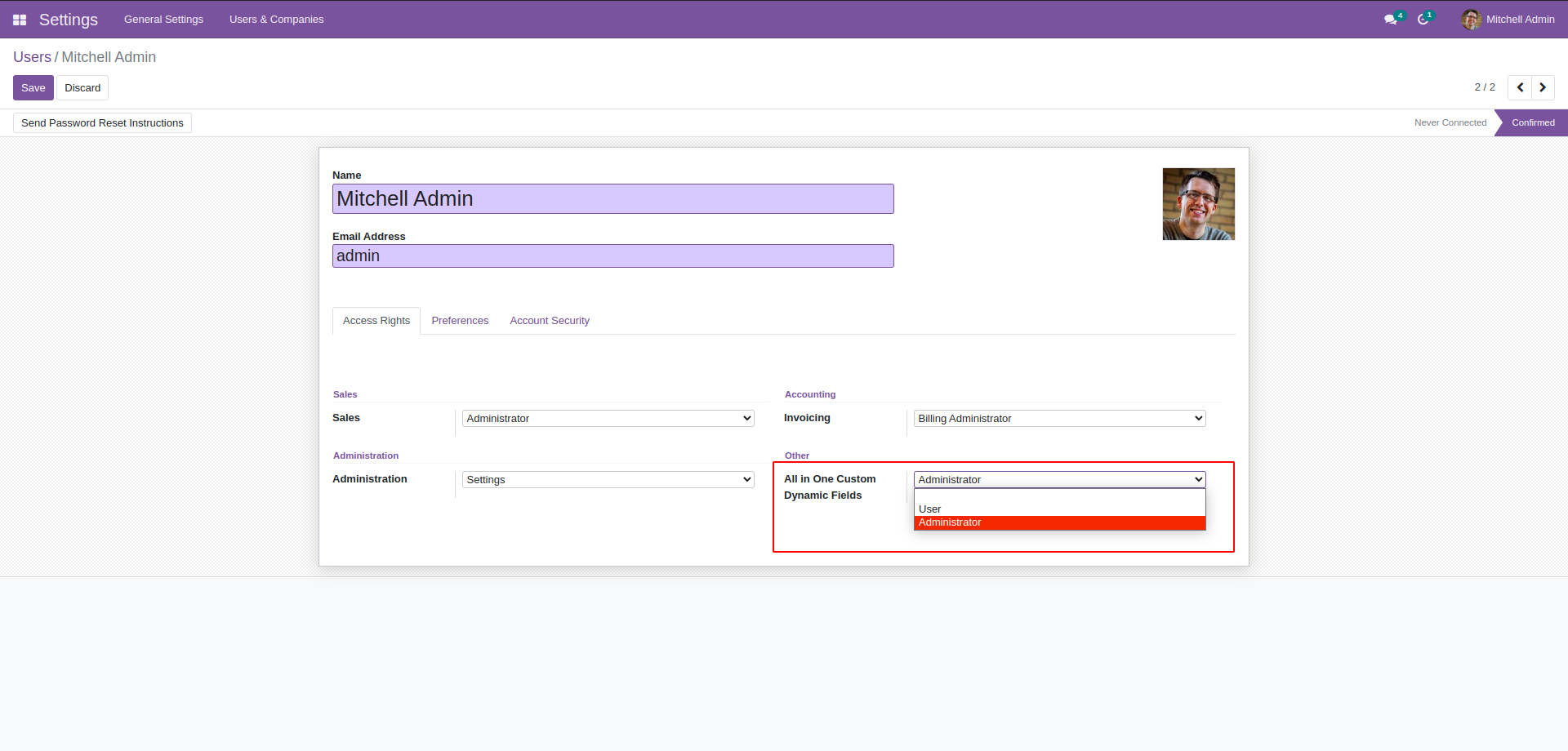Save the user record
The height and width of the screenshot is (751, 1568).
(x=33, y=88)
